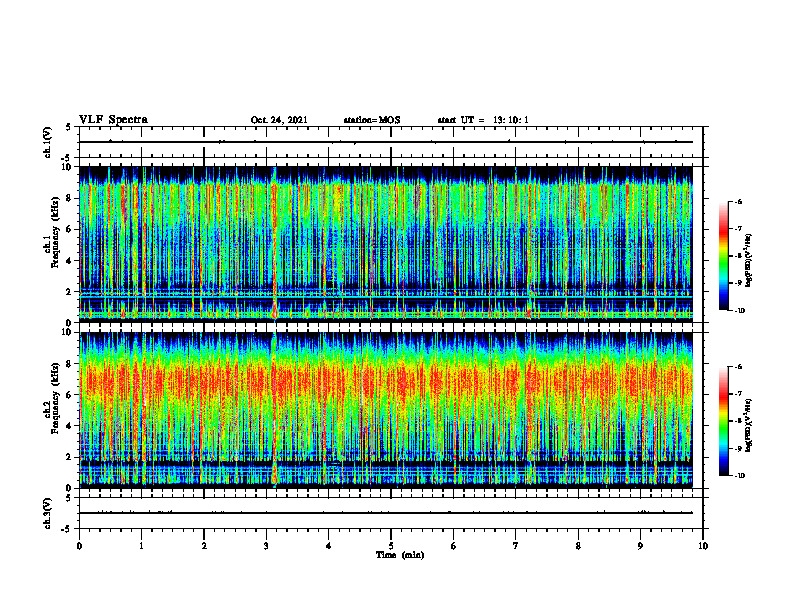Click the date 'Oct. 24, 2021'

(x=279, y=120)
